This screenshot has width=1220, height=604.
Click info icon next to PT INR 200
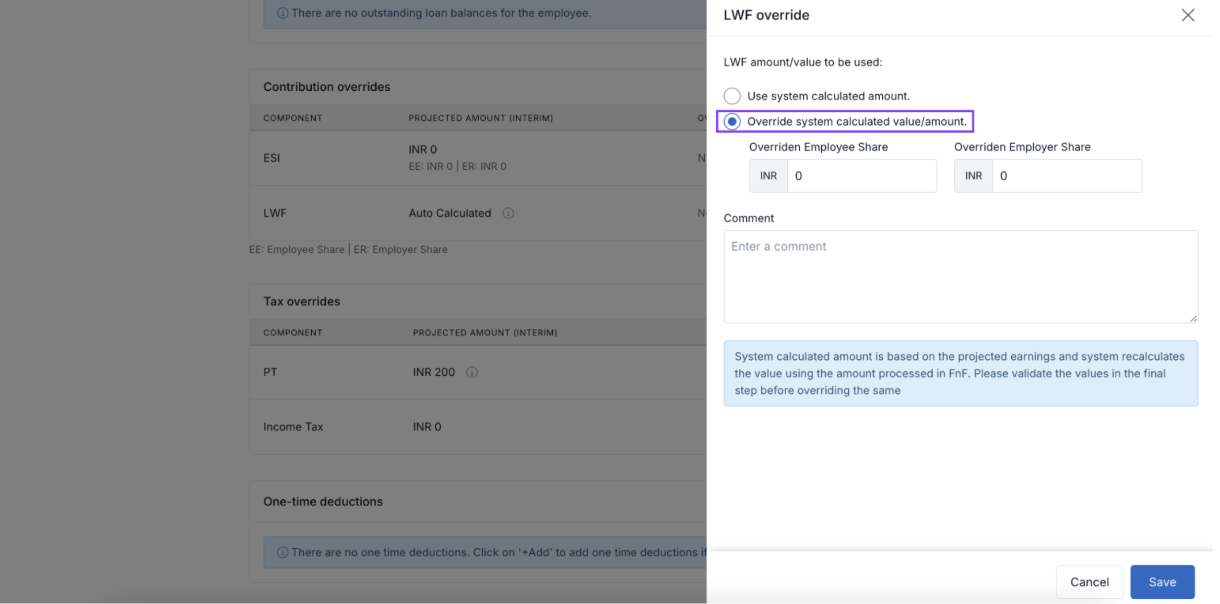coord(472,372)
